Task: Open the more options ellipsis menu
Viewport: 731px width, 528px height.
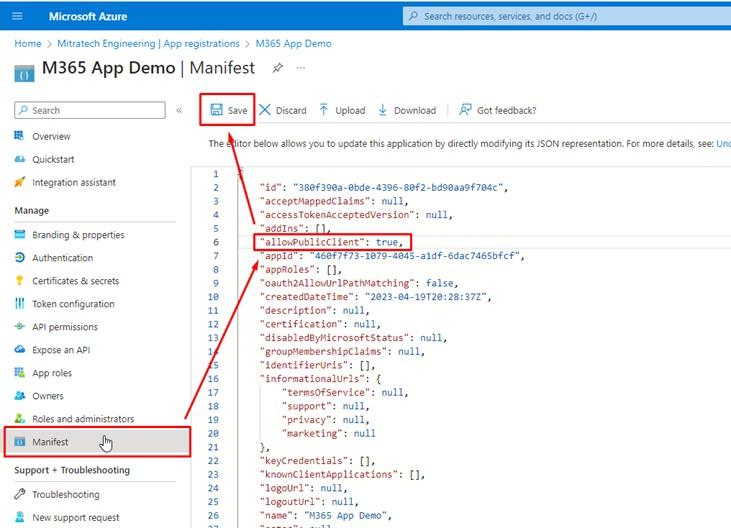Action: click(301, 68)
